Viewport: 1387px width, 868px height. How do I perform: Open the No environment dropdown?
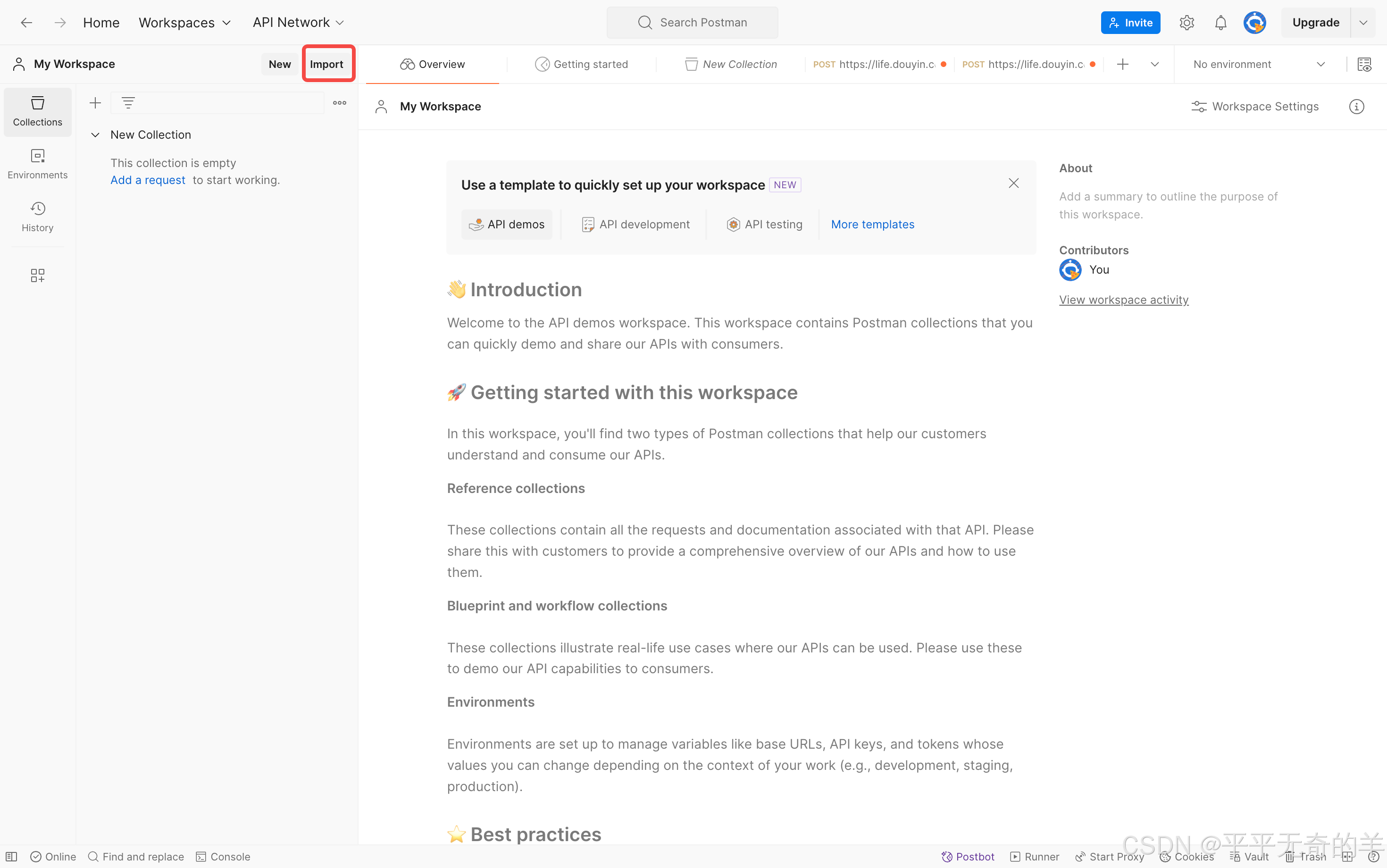point(1258,64)
